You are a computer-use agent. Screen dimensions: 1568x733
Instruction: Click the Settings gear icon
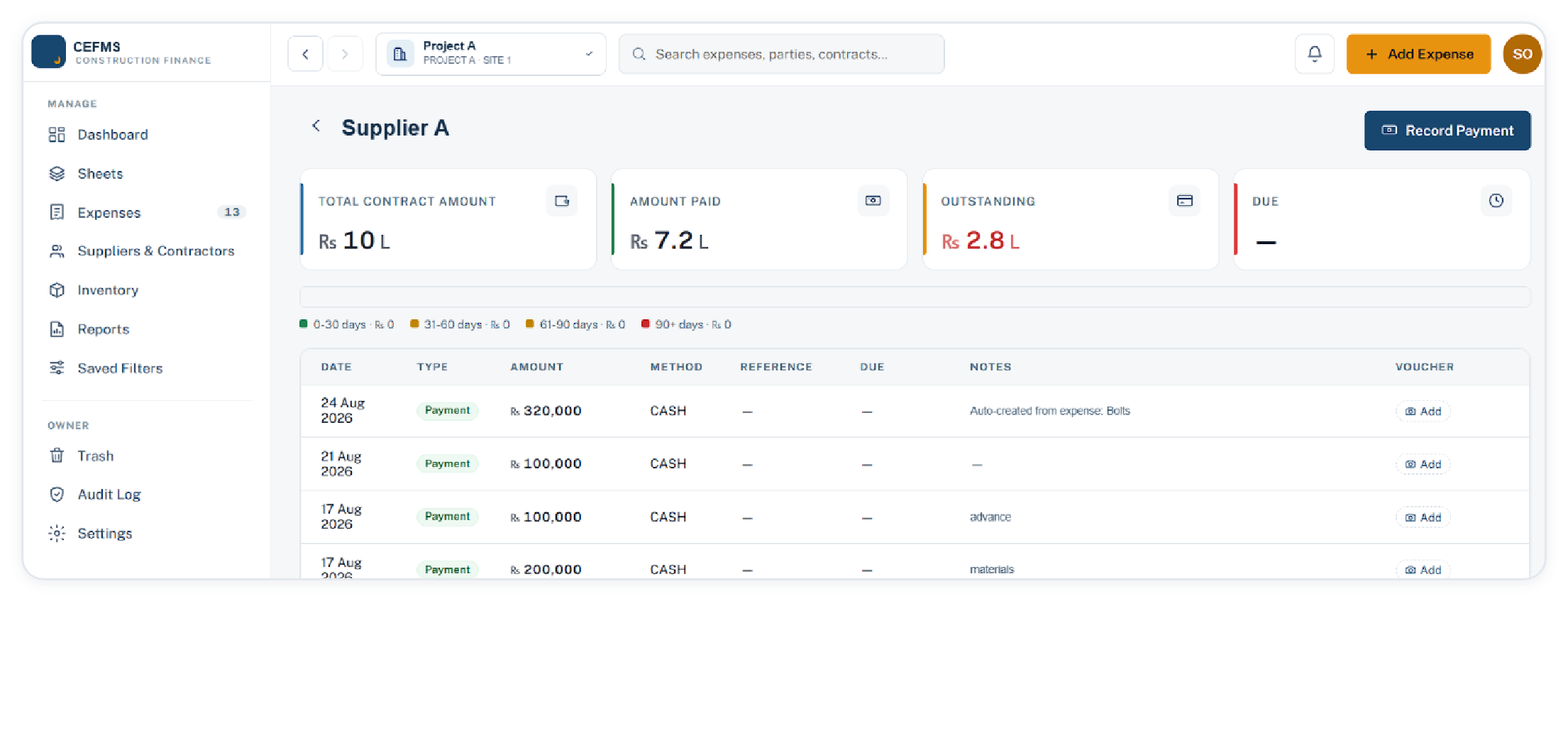57,534
